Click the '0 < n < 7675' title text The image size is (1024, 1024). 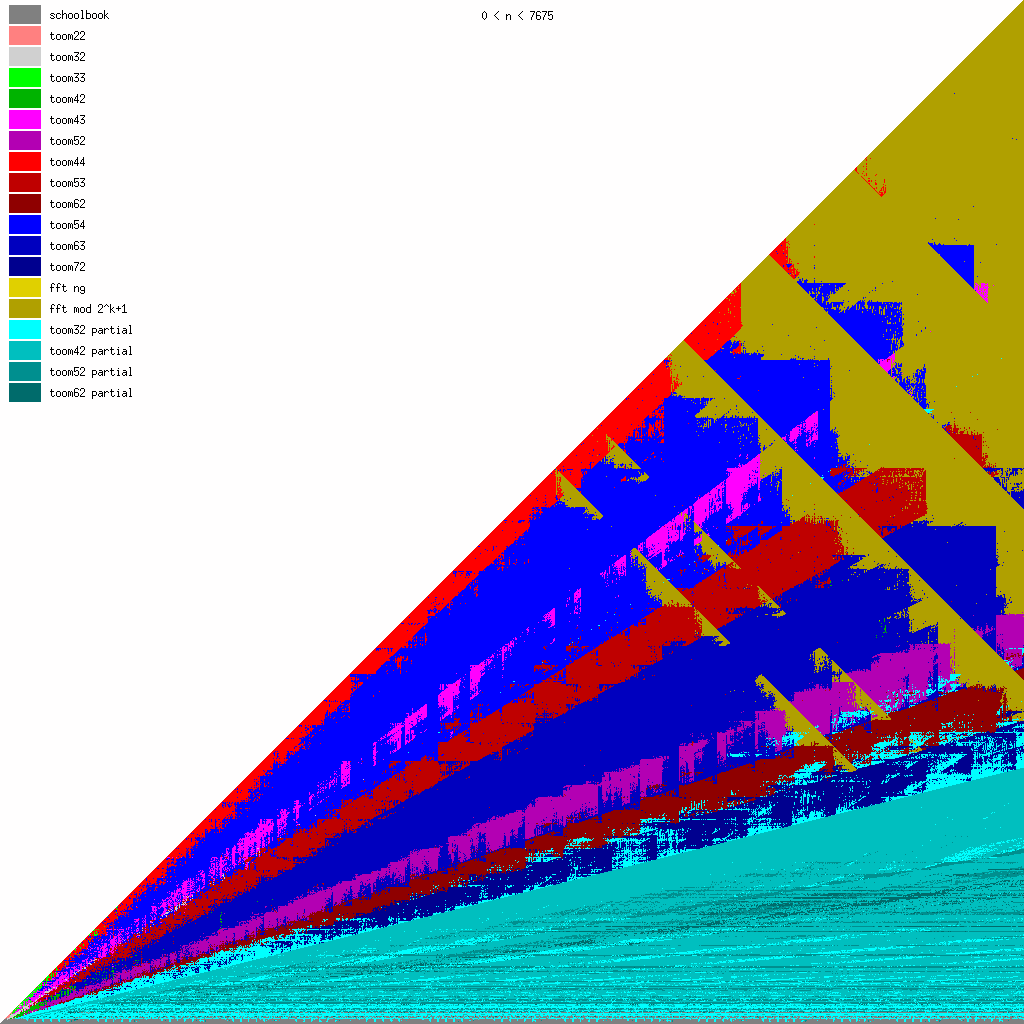click(x=517, y=16)
